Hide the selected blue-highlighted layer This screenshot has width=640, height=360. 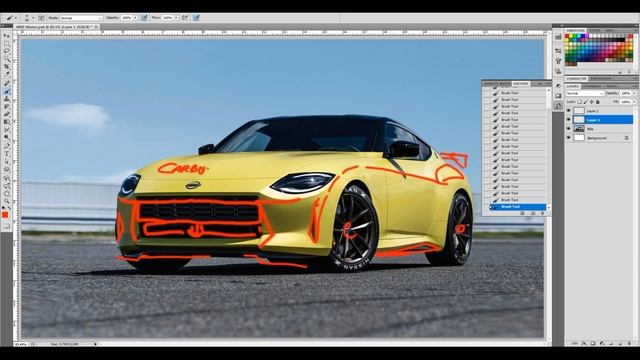pyautogui.click(x=569, y=120)
